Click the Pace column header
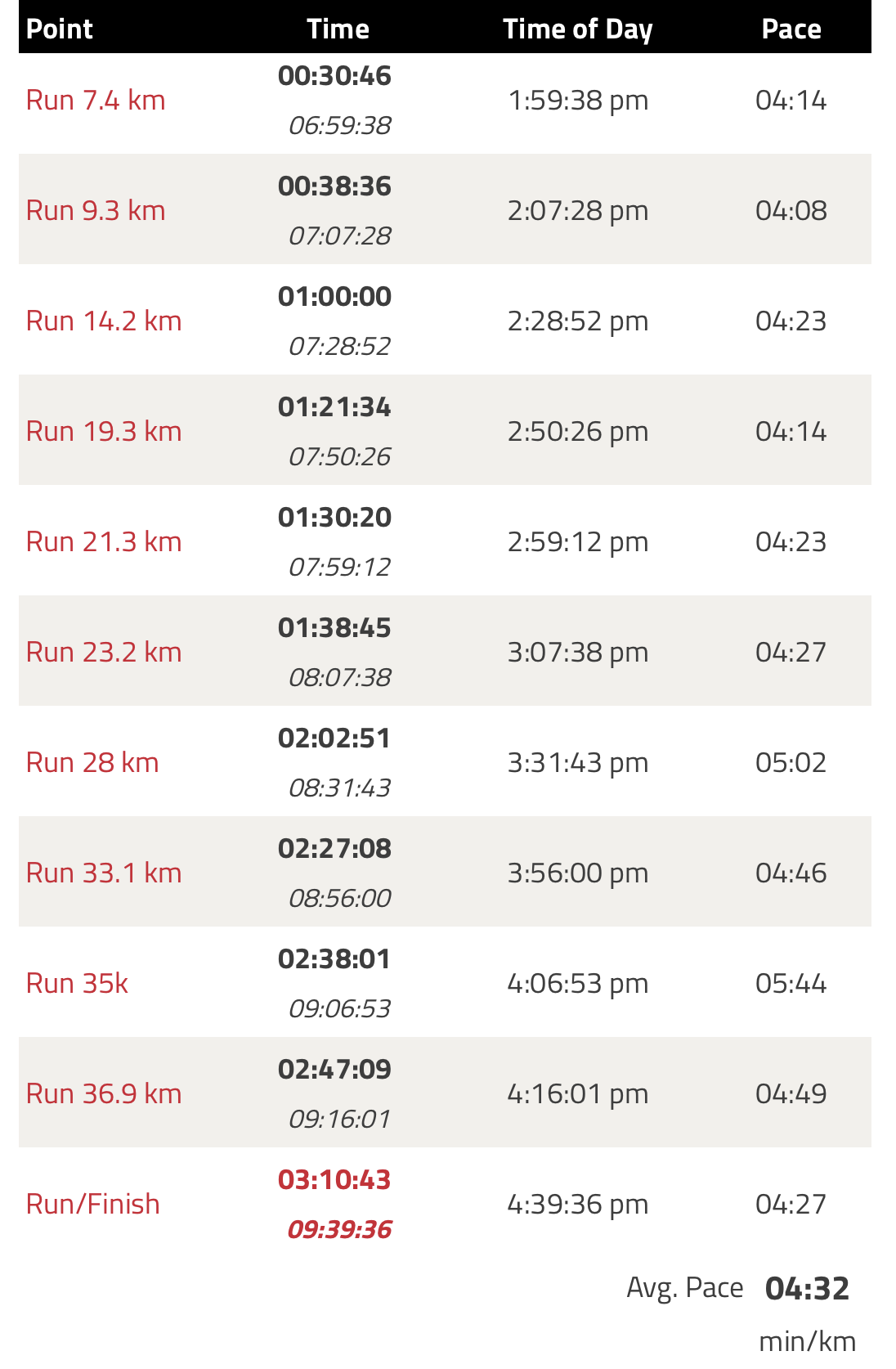Screen dimensions: 896x1369 point(791,29)
